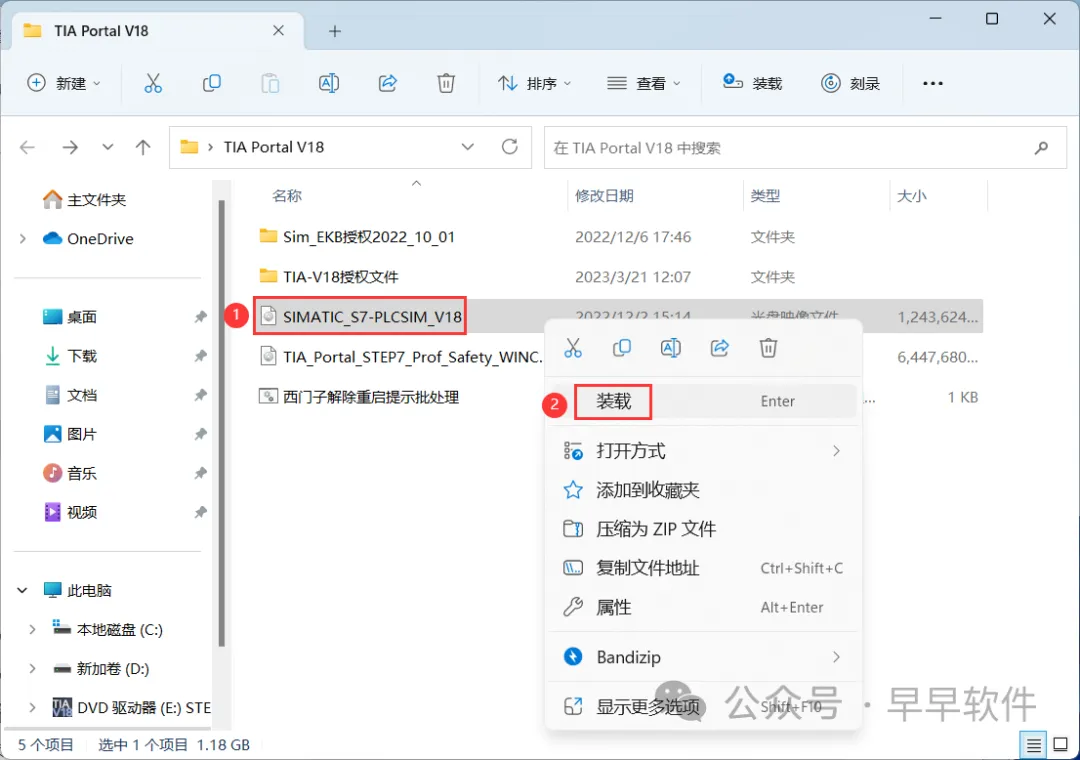
Task: Close the TIA Portal V18 tab
Action: (x=278, y=31)
